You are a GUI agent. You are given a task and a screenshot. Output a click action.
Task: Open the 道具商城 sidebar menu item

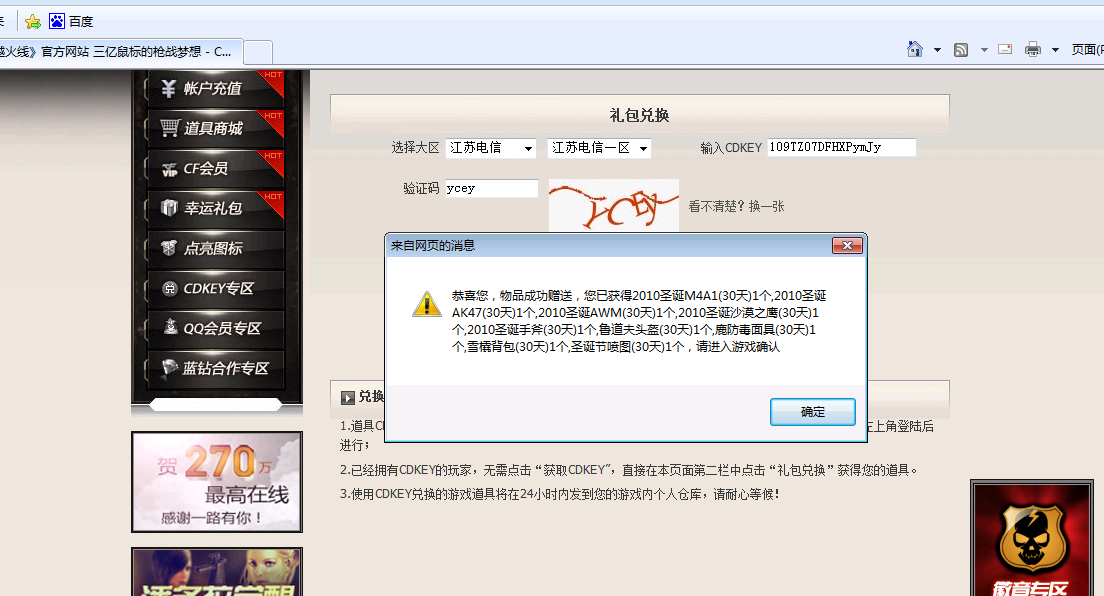[x=215, y=128]
